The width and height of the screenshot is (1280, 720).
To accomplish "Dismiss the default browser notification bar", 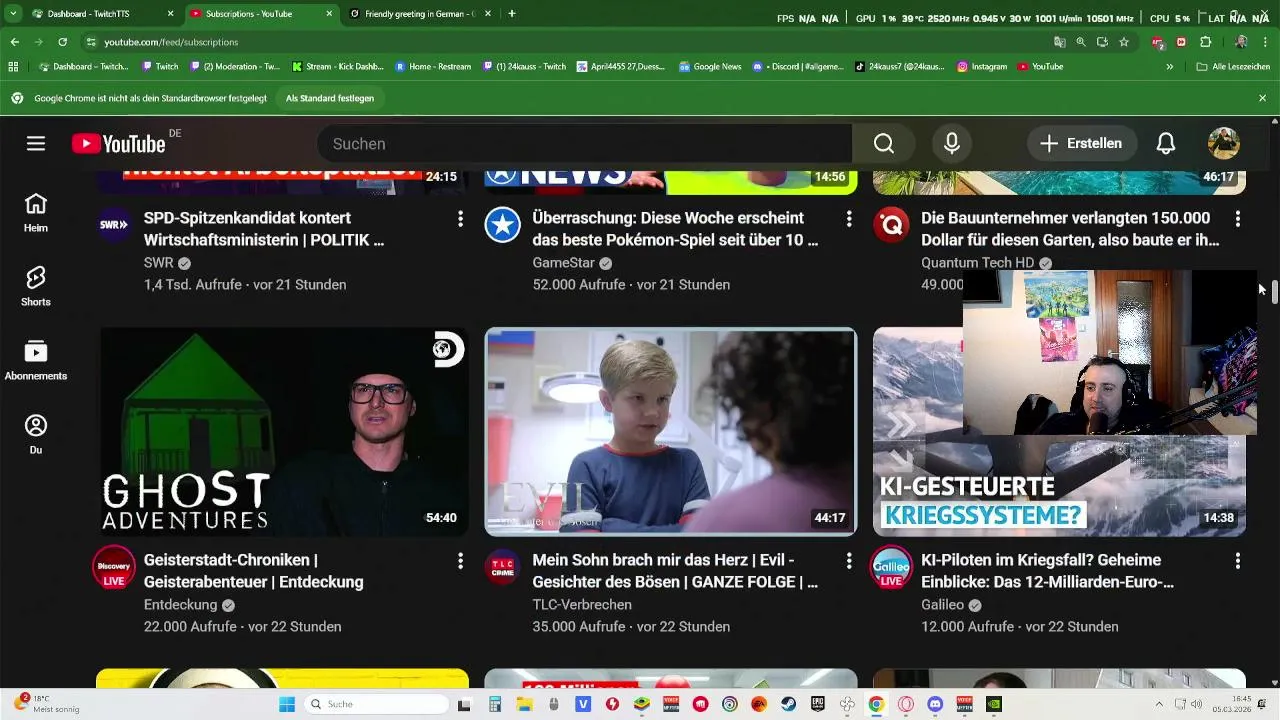I will tap(1262, 98).
